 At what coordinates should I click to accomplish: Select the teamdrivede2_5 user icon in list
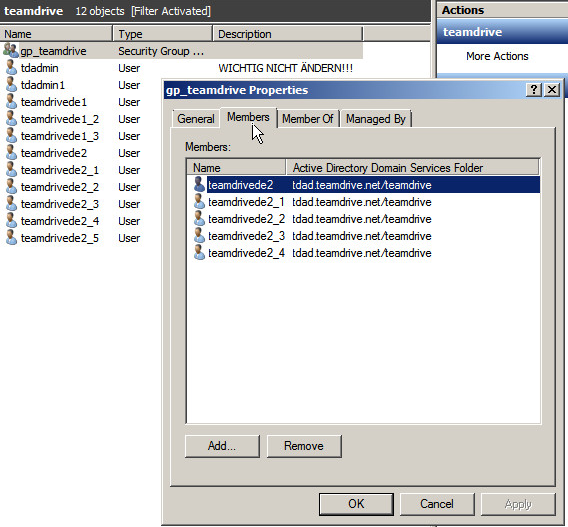click(11, 238)
